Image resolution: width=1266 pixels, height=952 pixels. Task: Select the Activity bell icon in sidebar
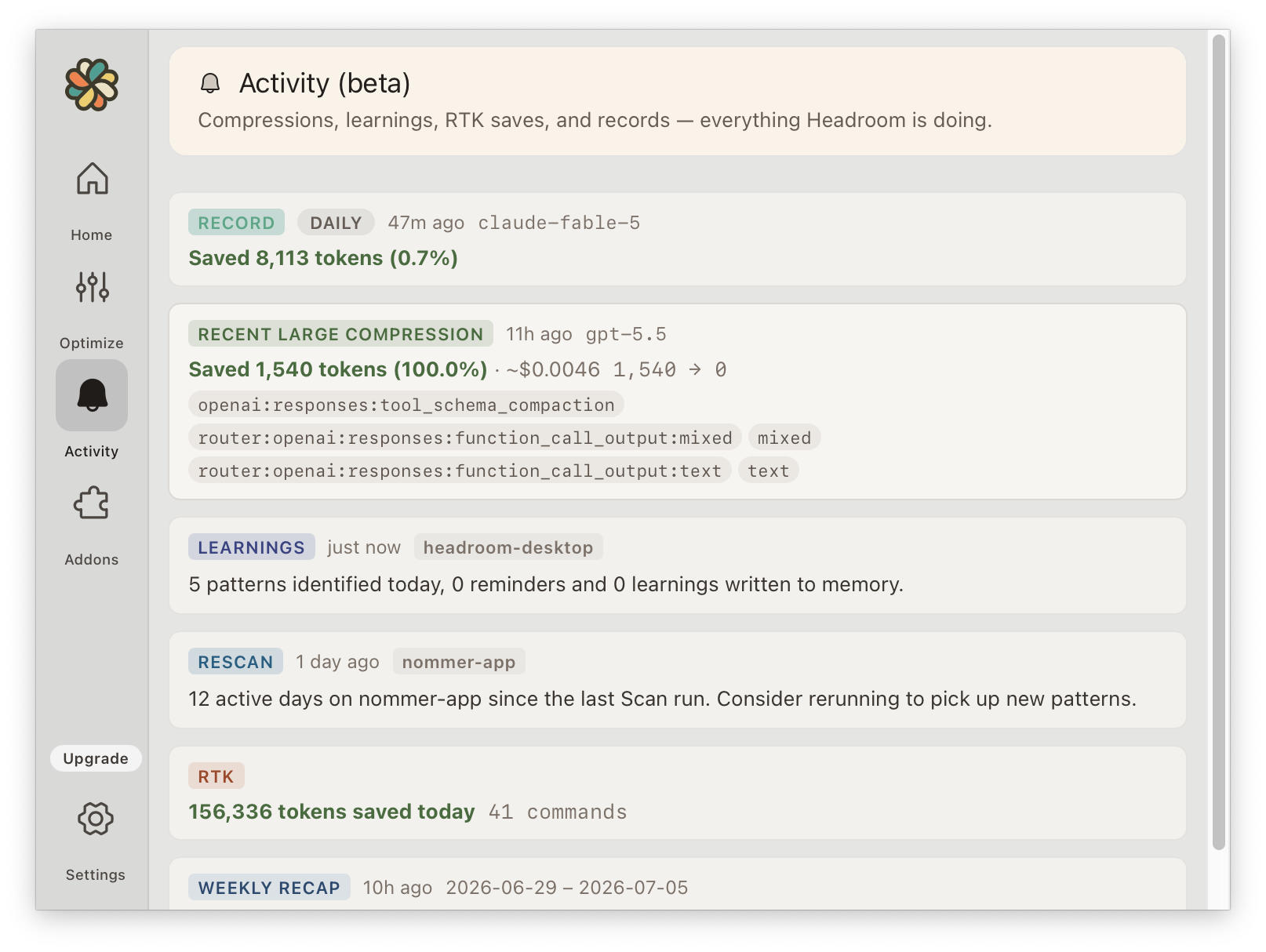pos(92,395)
